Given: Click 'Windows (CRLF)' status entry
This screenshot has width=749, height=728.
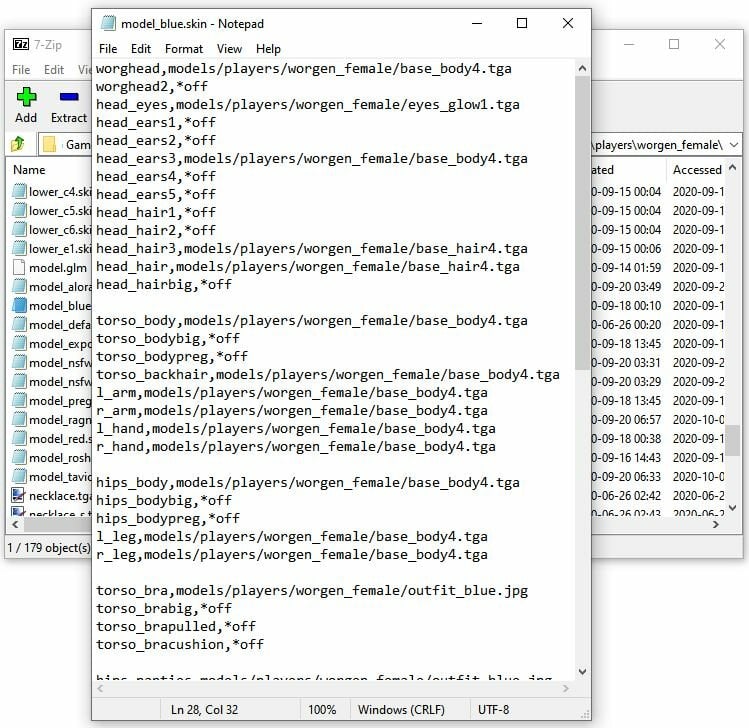Looking at the screenshot, I should coord(401,710).
